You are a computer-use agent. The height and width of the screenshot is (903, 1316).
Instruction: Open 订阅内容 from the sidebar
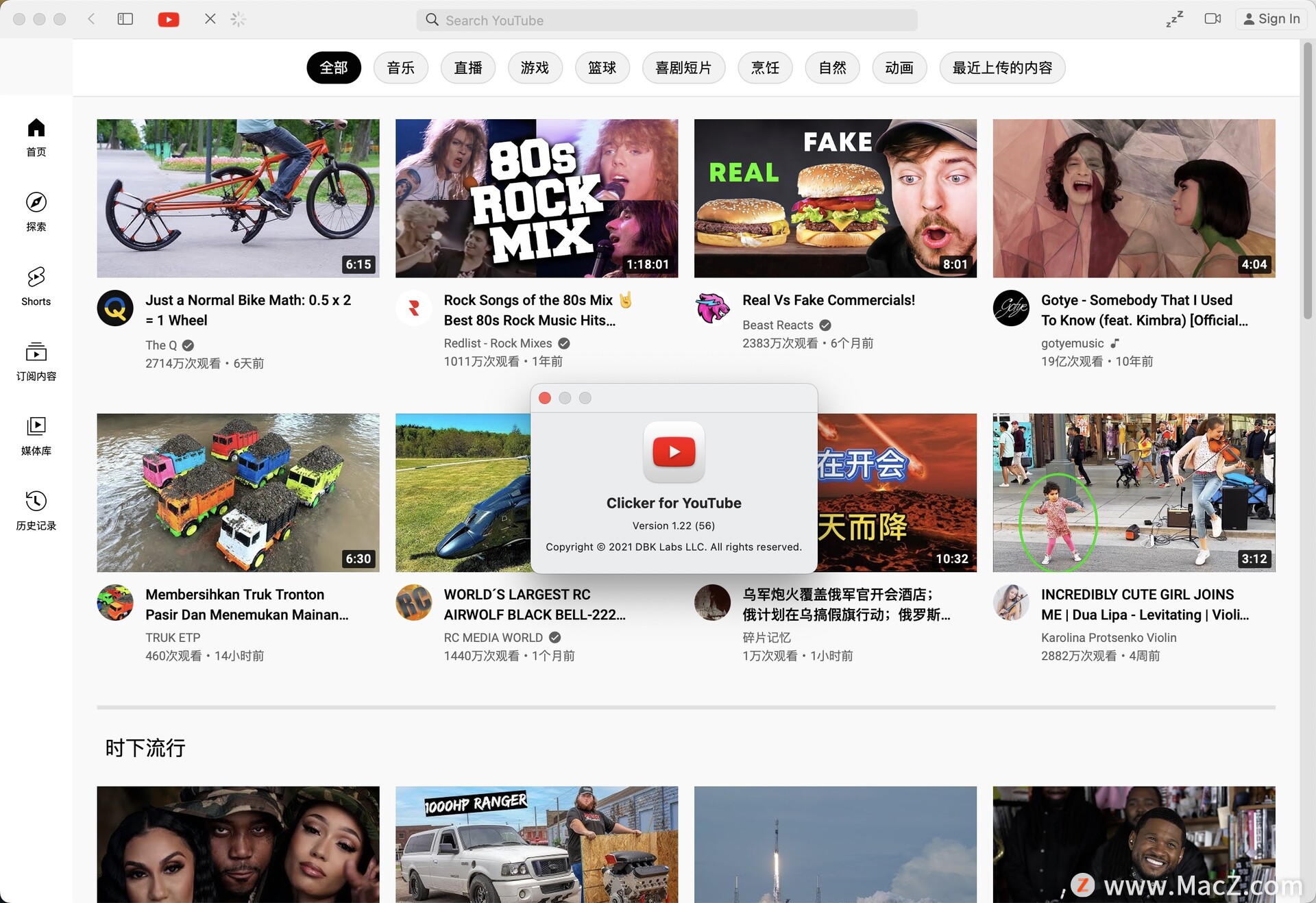36,362
